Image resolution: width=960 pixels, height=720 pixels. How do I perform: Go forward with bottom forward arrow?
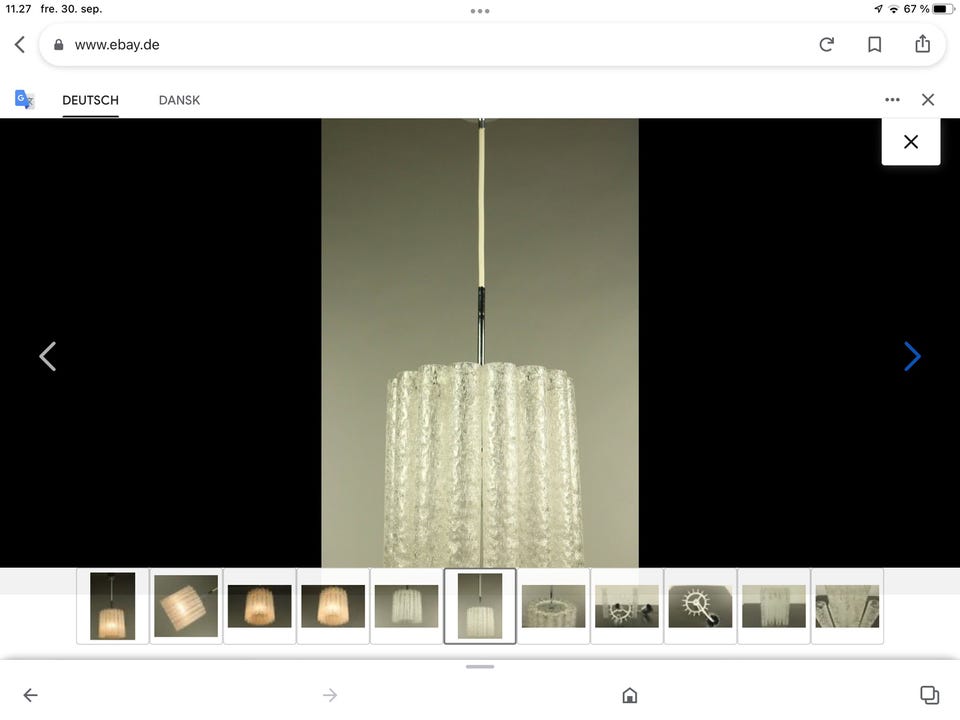coord(330,695)
